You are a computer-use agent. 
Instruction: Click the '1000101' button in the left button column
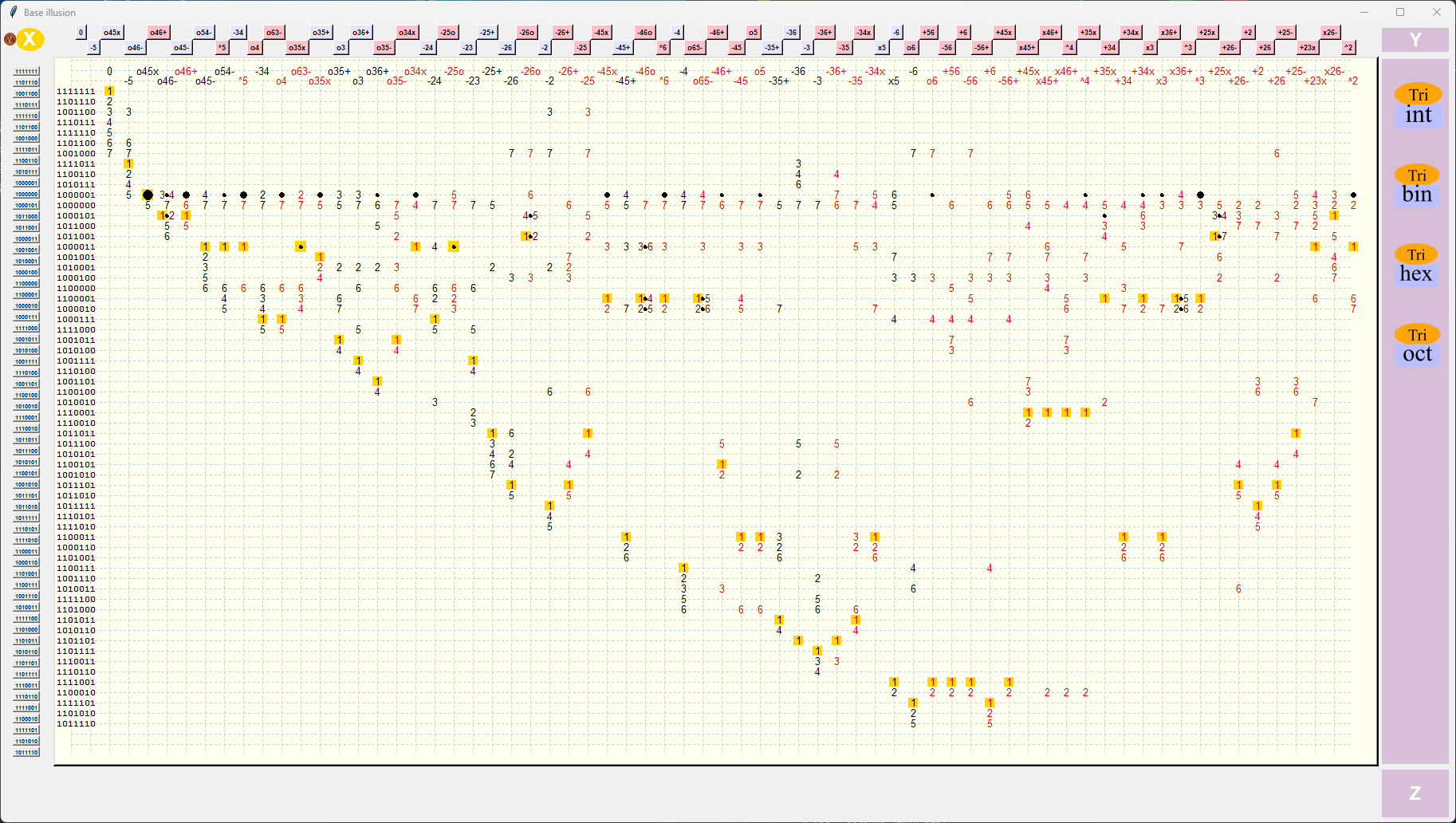26,205
